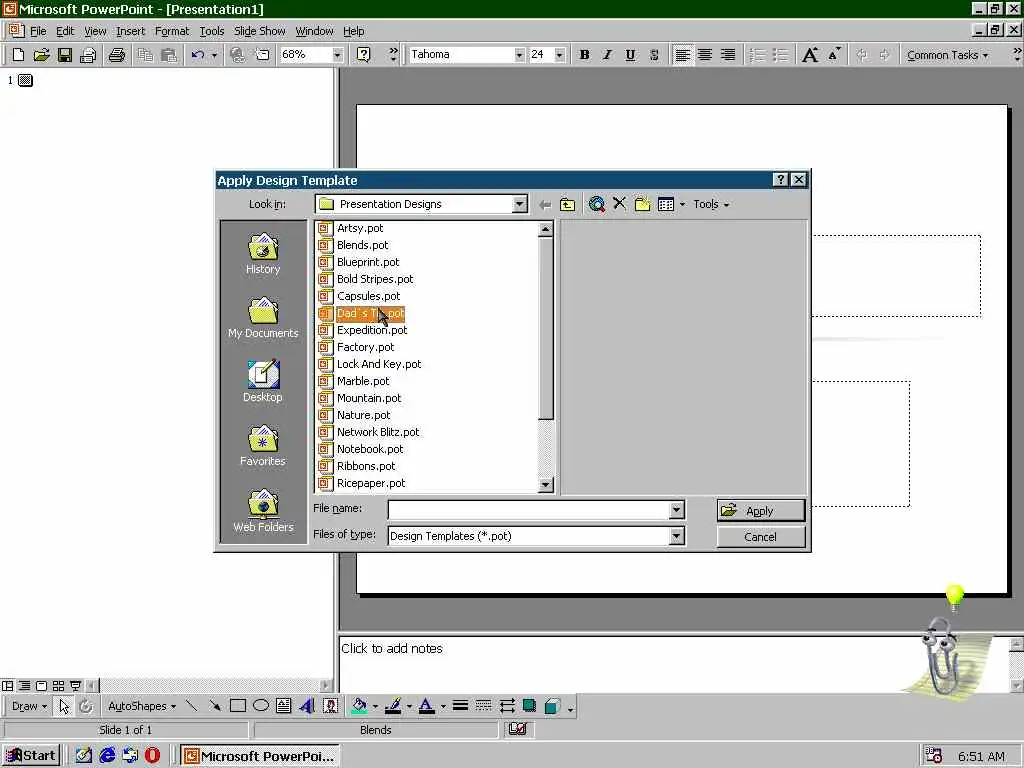Toggle Bold formatting
Screen dimensions: 1024x768
[x=584, y=55]
